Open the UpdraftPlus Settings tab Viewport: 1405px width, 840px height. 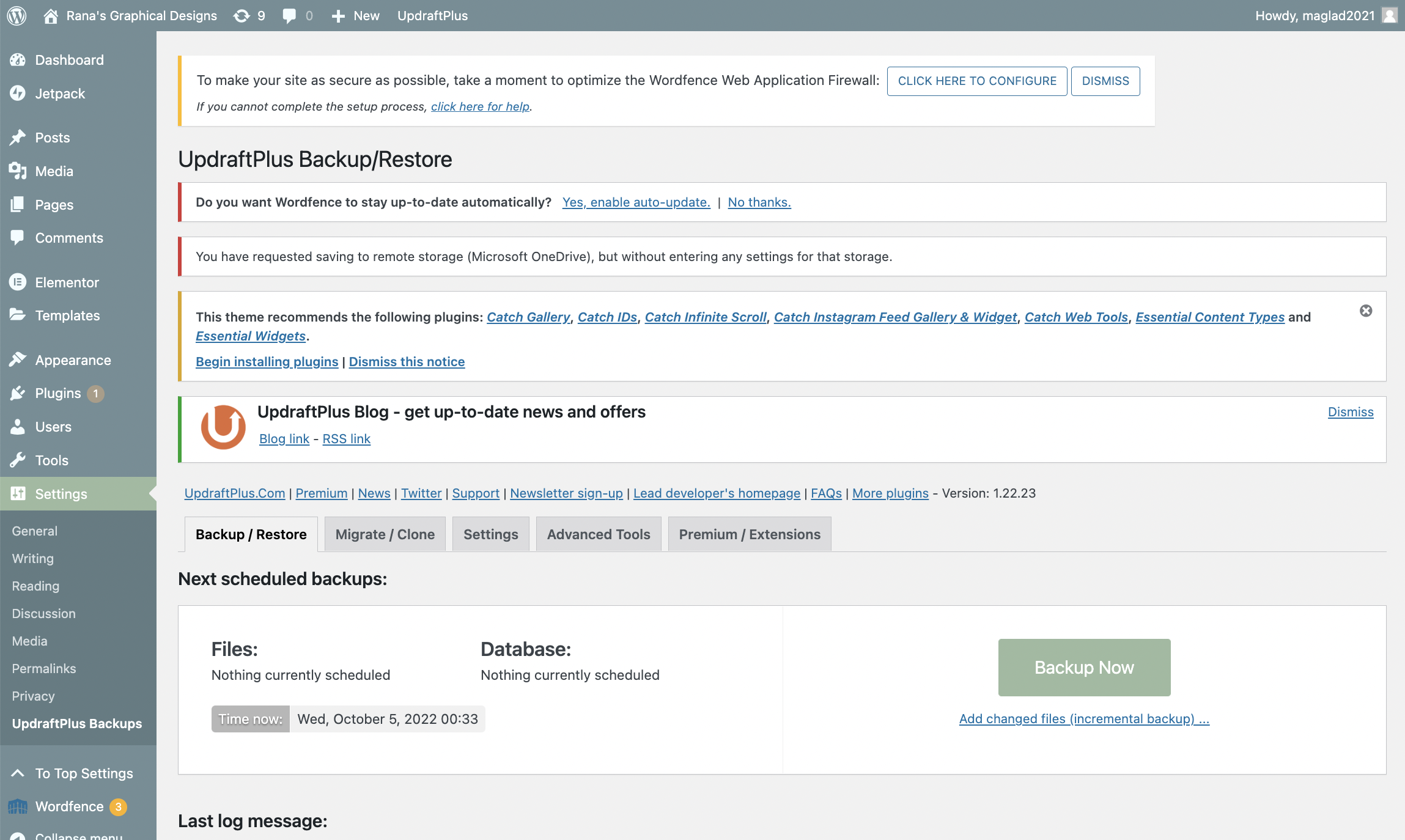click(x=491, y=534)
